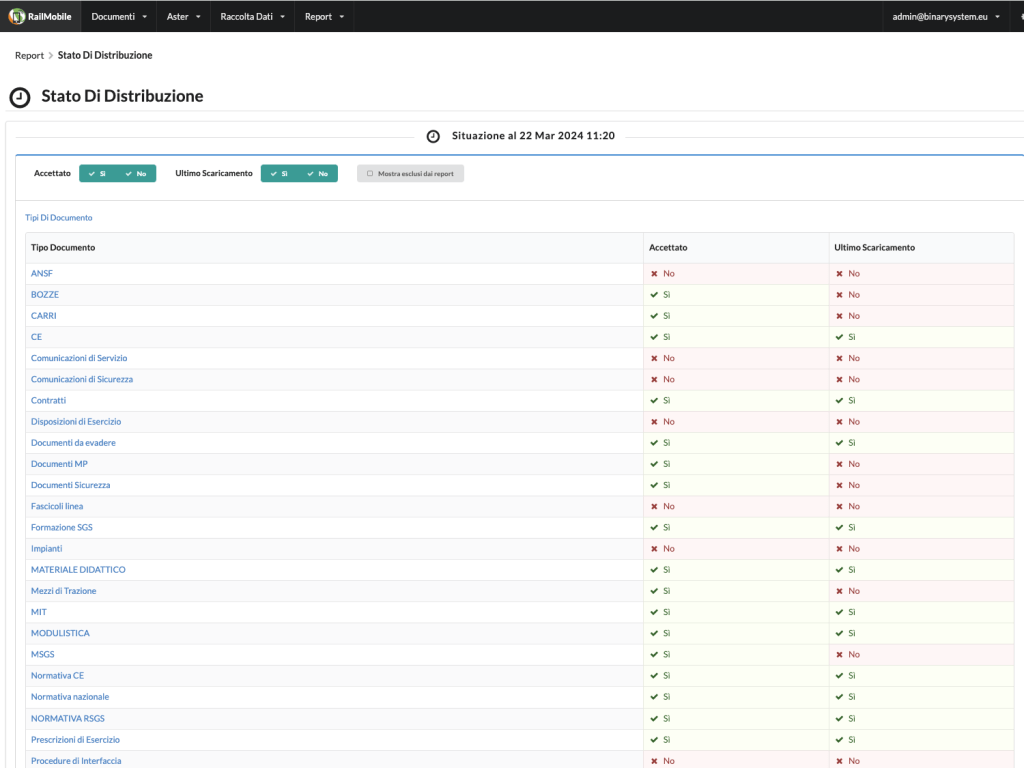1024x768 pixels.
Task: Toggle the Accettato No filter
Action: point(136,174)
